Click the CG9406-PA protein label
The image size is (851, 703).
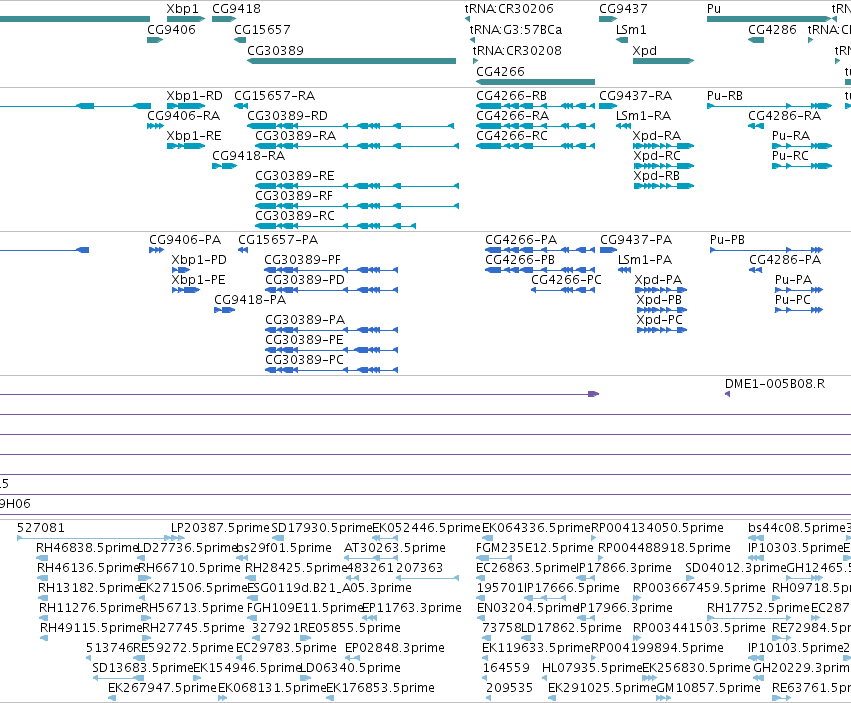coord(185,240)
